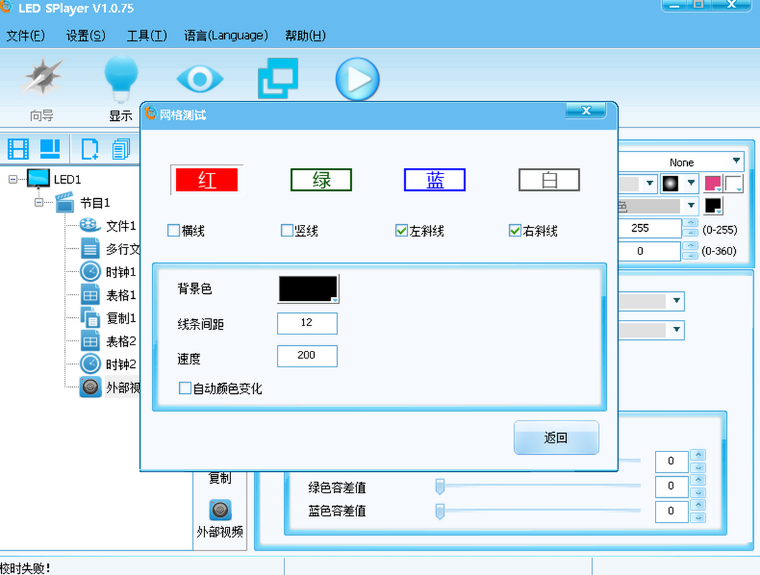Select the 节目1 program node
The height and width of the screenshot is (575, 760).
[x=82, y=202]
